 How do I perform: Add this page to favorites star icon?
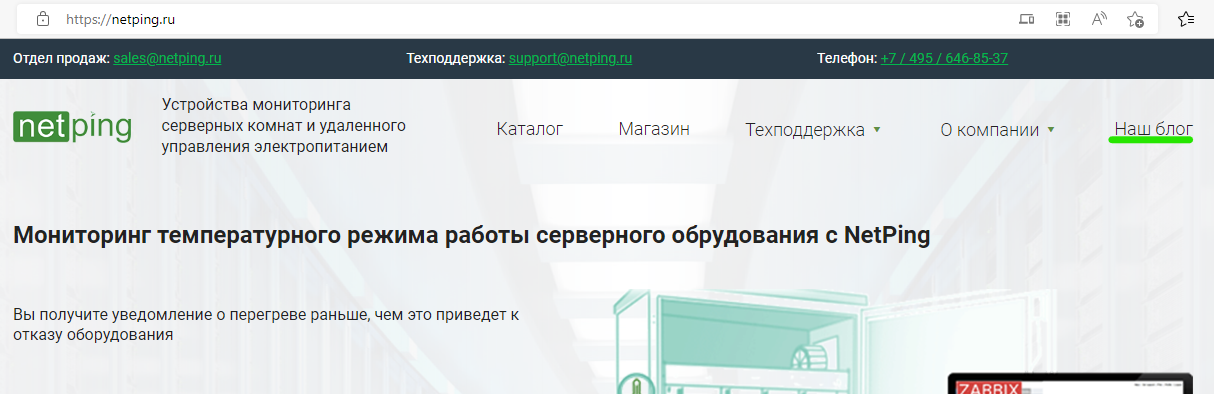[1135, 18]
